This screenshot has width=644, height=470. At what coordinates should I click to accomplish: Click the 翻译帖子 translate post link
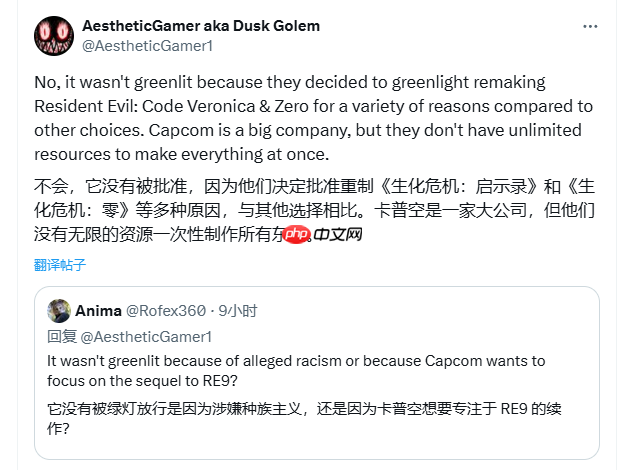[x=60, y=265]
